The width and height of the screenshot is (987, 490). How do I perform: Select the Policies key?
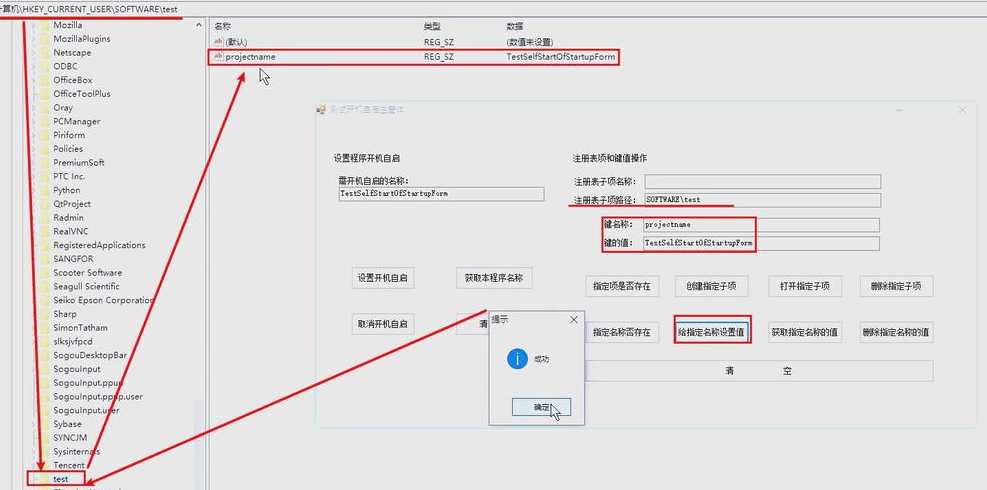coord(68,149)
